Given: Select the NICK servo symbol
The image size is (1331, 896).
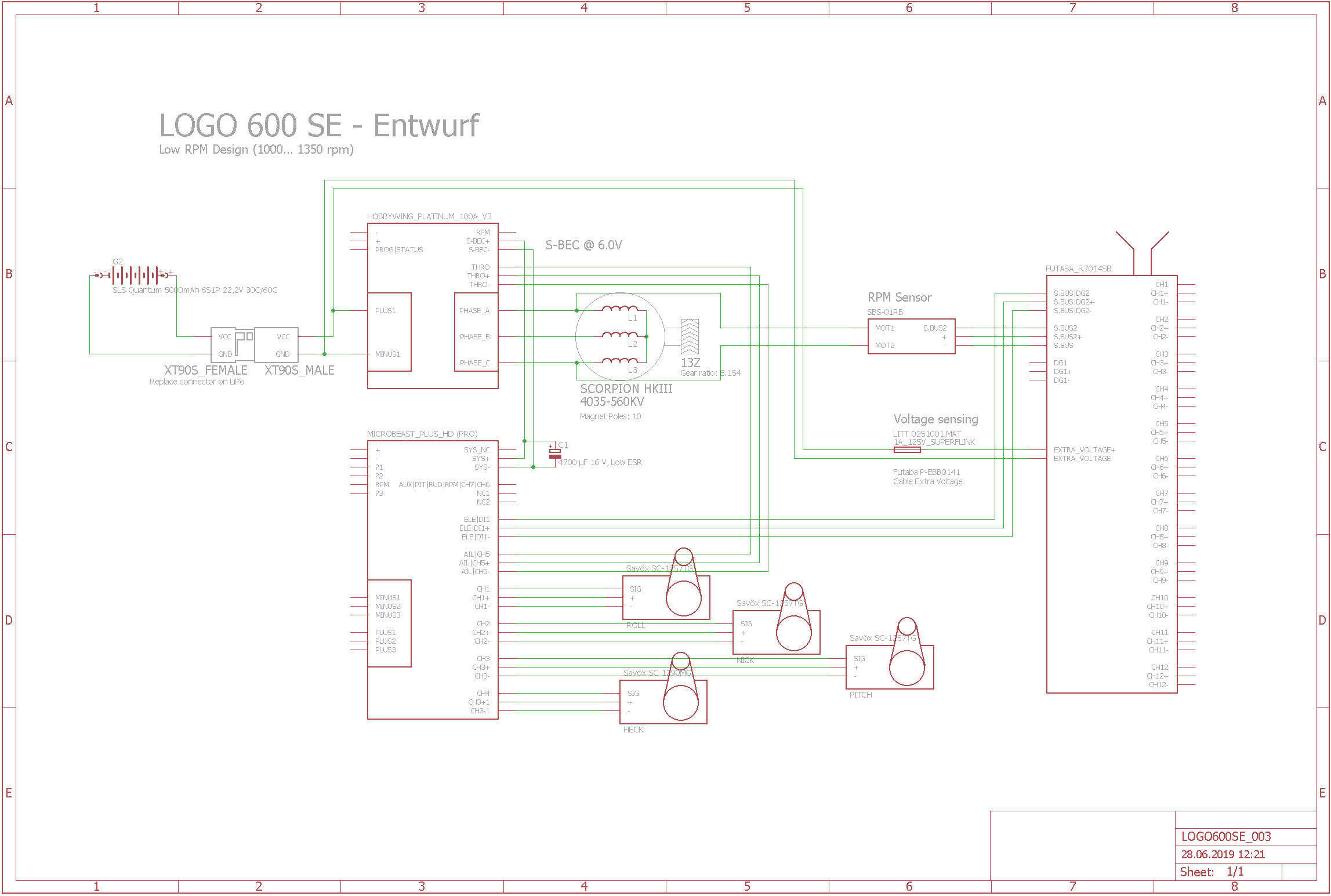Looking at the screenshot, I should tap(776, 632).
